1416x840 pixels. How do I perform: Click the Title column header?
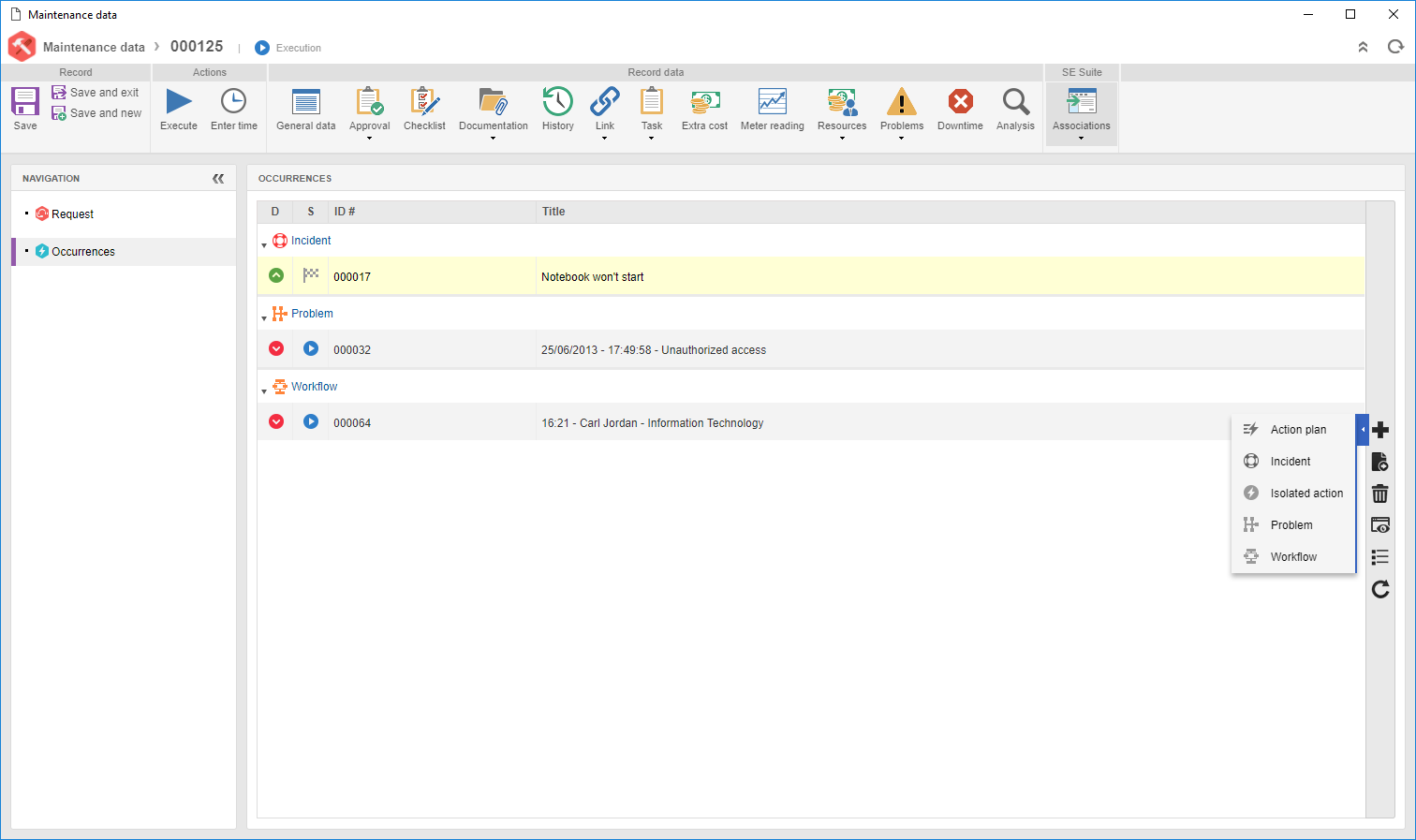951,212
